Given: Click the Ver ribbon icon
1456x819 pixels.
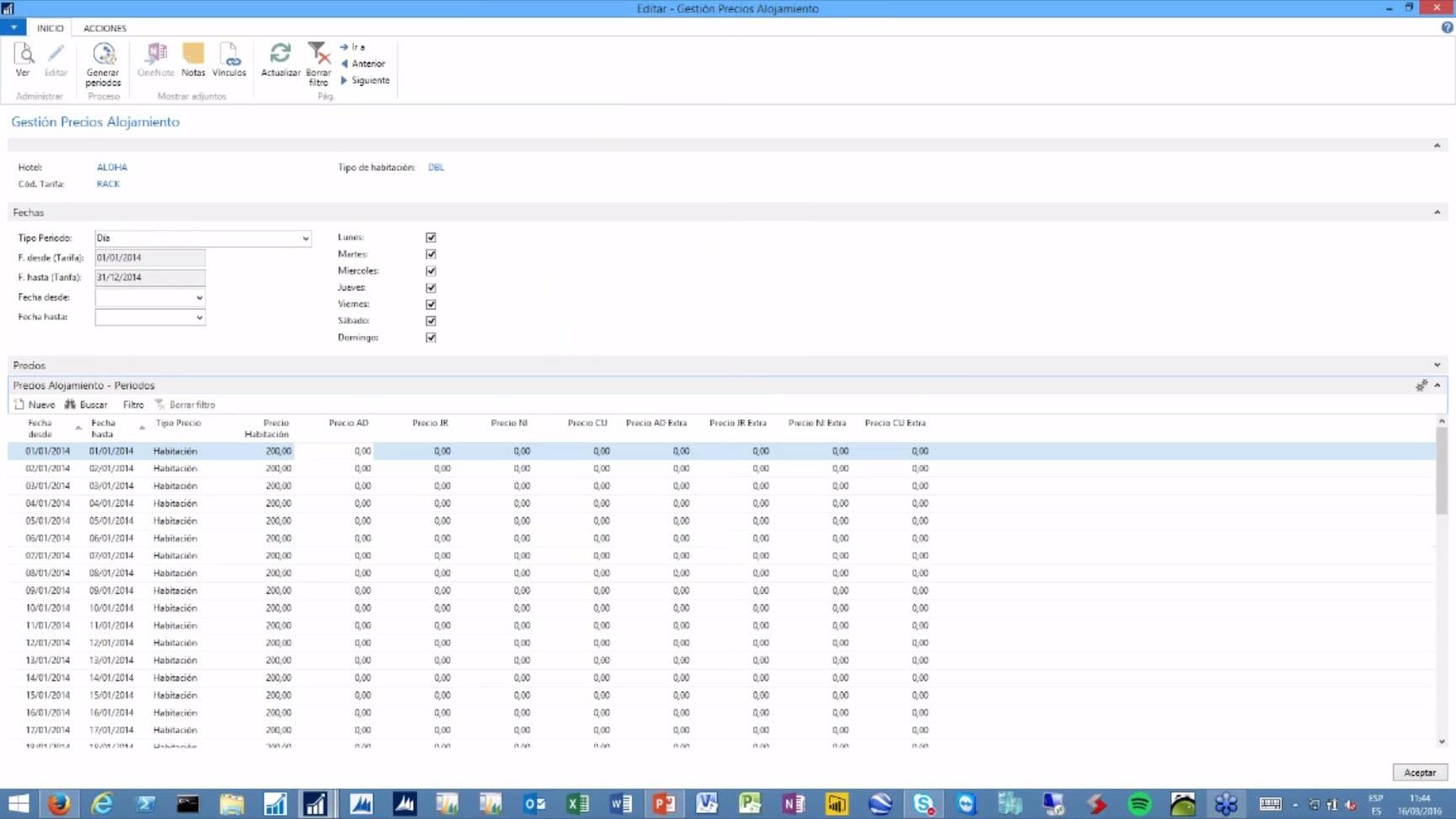Looking at the screenshot, I should pos(24,60).
